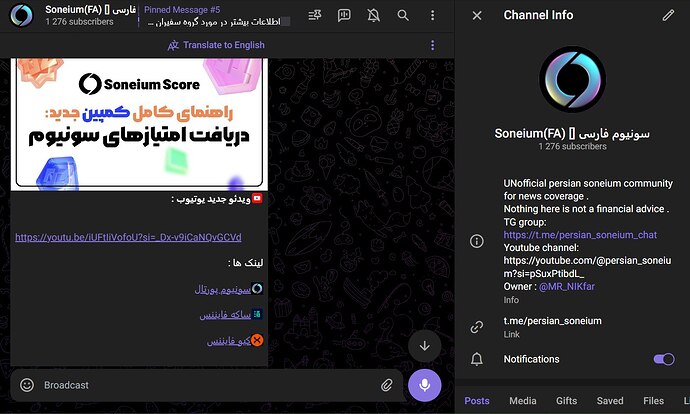Focus the Broadcast message field
Viewport: 690px width, 414px height.
coord(207,385)
